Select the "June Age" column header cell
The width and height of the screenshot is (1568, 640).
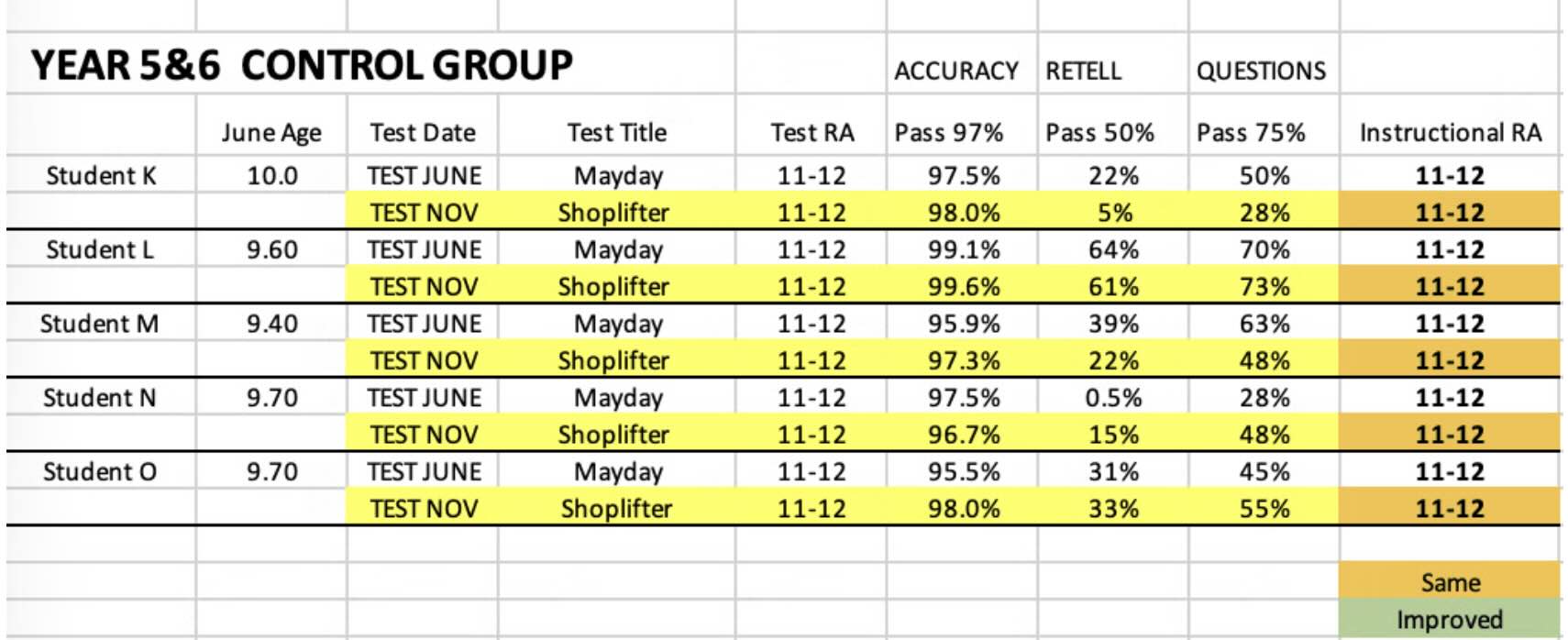point(271,133)
